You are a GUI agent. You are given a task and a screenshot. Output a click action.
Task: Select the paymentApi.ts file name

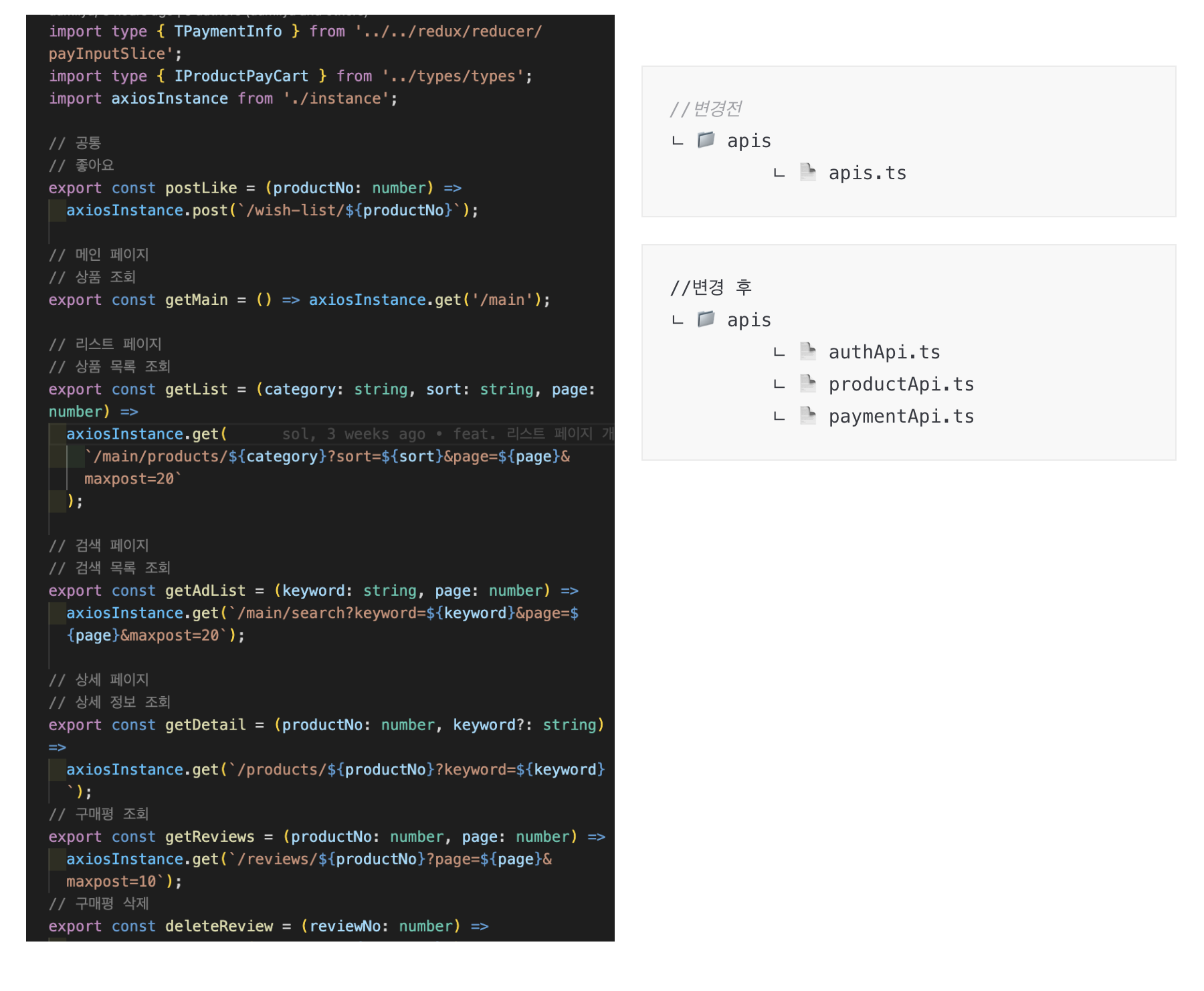[901, 417]
